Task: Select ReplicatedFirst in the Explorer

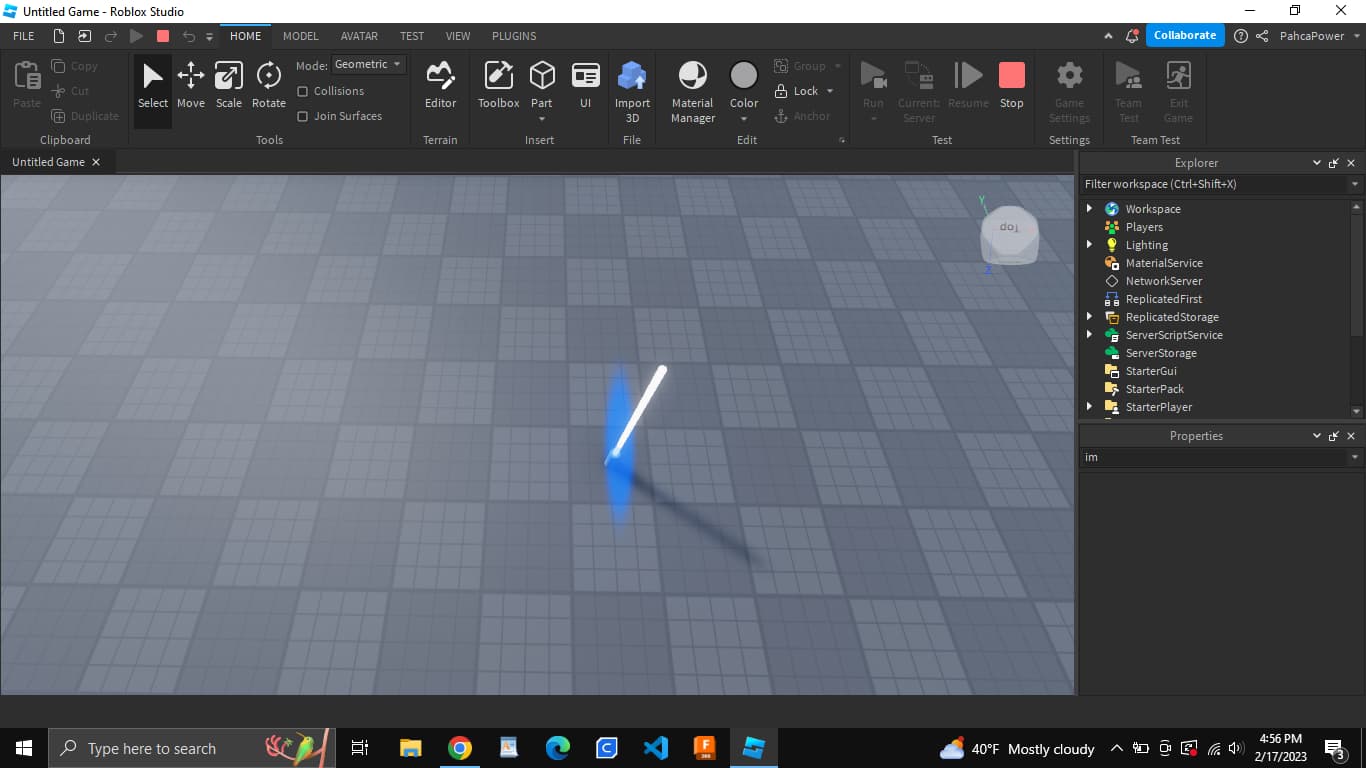Action: [1164, 299]
